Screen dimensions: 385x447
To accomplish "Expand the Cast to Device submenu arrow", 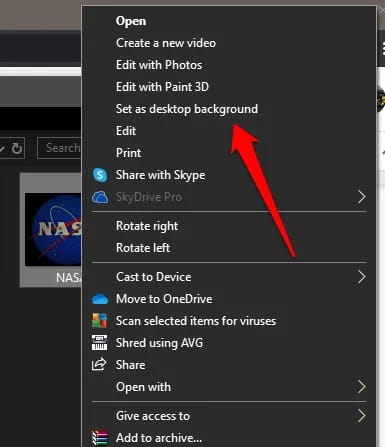I will tap(362, 277).
